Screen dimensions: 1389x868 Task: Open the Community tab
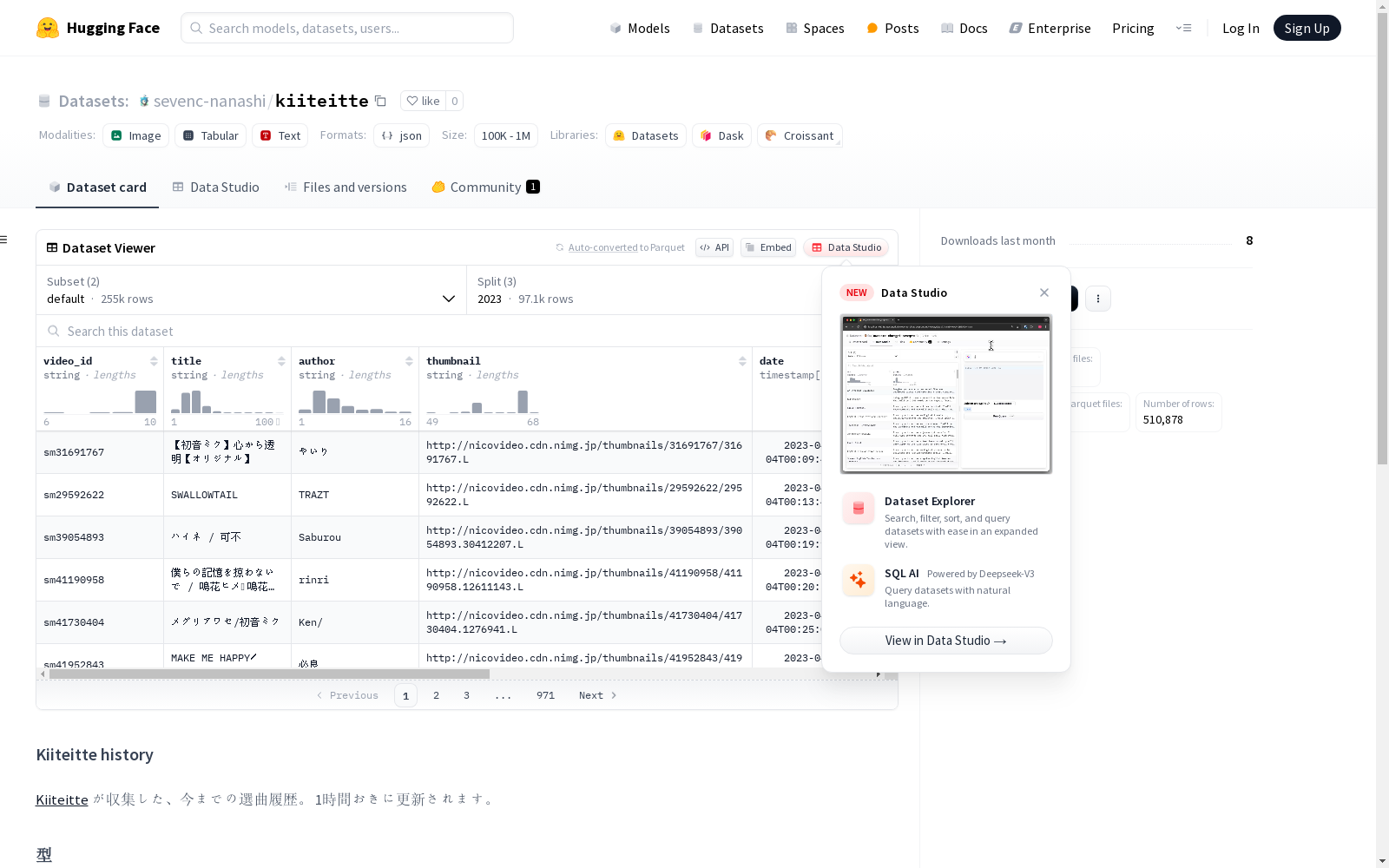point(485,187)
